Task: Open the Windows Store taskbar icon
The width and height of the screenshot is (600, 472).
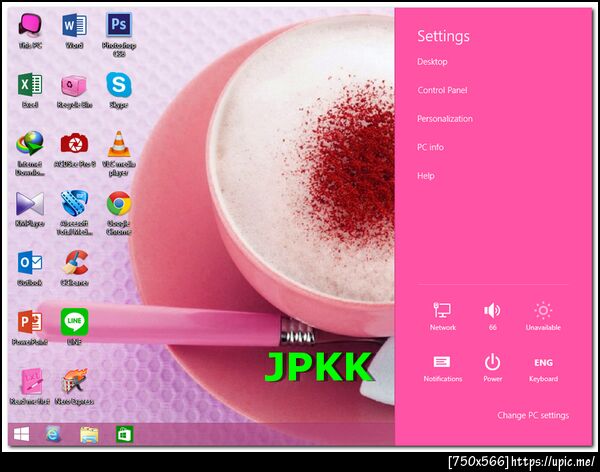Action: pos(125,434)
